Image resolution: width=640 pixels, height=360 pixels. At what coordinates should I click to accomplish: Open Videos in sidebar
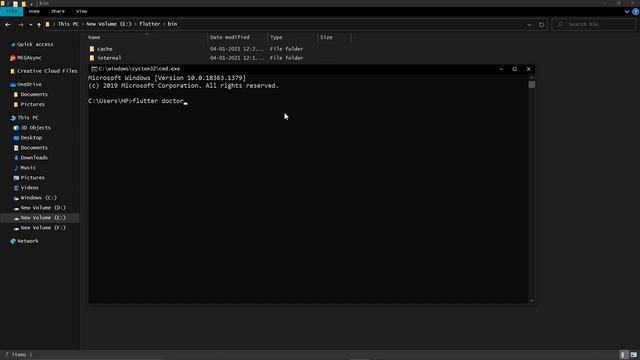[29, 188]
